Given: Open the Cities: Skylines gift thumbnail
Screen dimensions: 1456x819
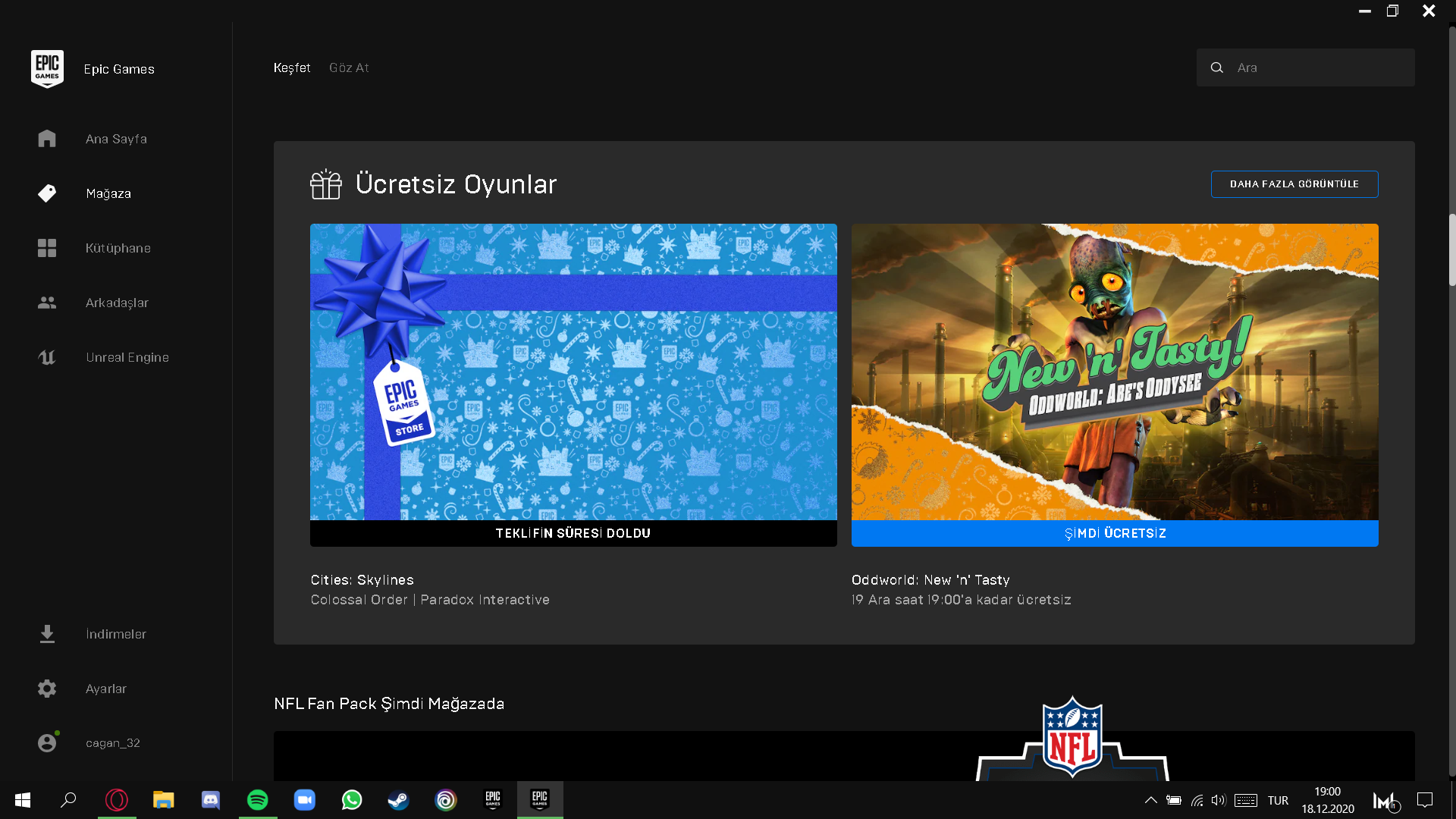Looking at the screenshot, I should [x=573, y=372].
